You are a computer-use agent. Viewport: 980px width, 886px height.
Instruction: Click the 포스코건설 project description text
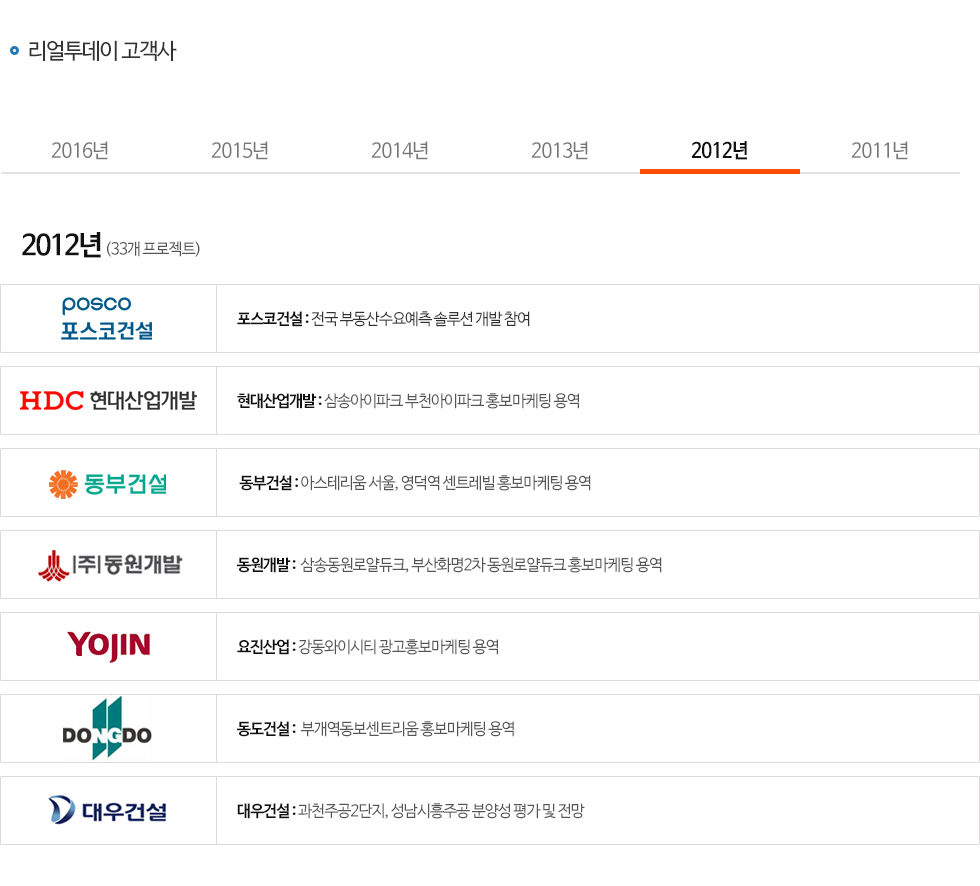tap(383, 319)
